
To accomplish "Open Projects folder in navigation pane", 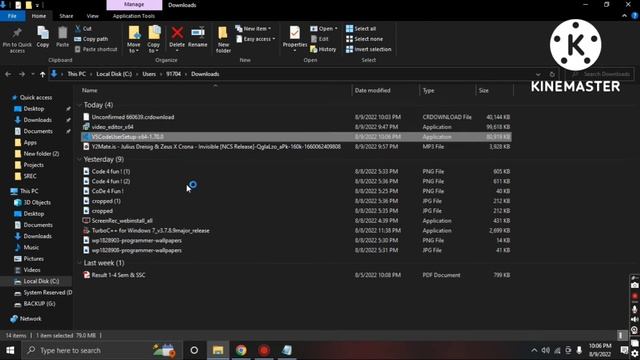I will click(x=33, y=165).
